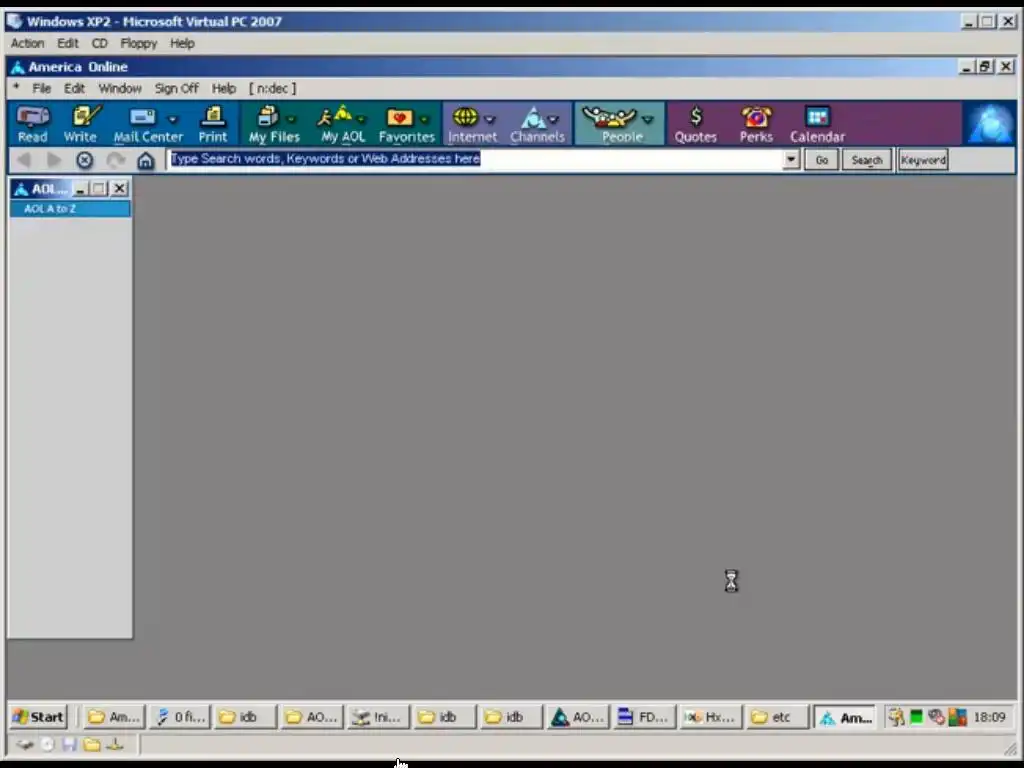Open Mail Center from the toolbar
Image resolution: width=1024 pixels, height=768 pixels.
142,123
